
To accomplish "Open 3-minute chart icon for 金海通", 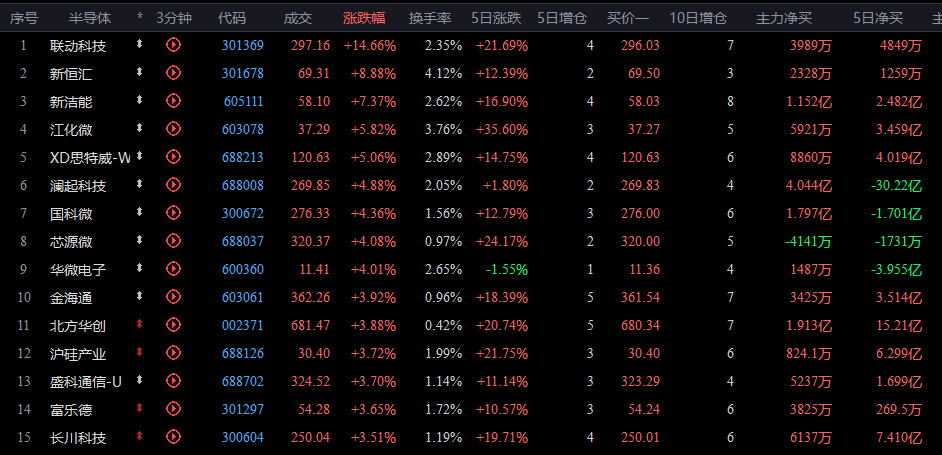I will (174, 297).
